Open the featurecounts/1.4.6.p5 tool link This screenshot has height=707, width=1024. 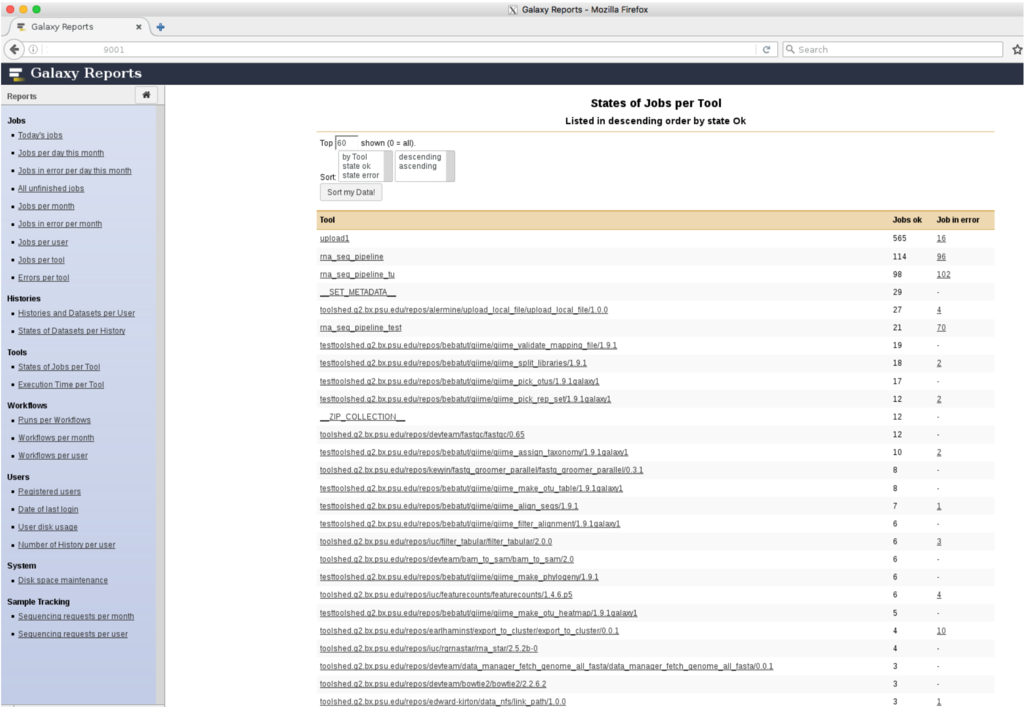click(x=446, y=595)
